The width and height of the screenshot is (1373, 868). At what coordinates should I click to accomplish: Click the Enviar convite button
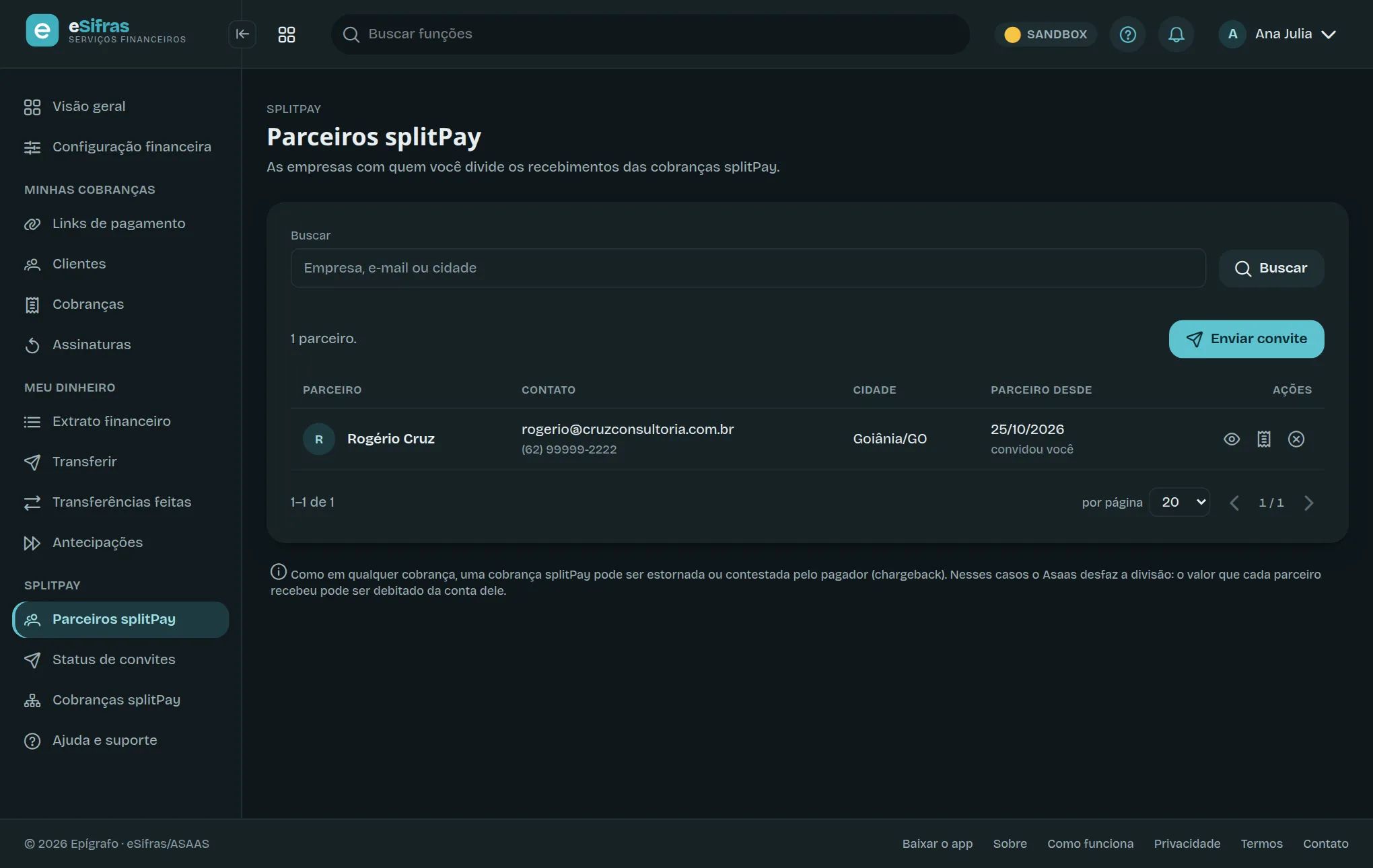[1246, 339]
